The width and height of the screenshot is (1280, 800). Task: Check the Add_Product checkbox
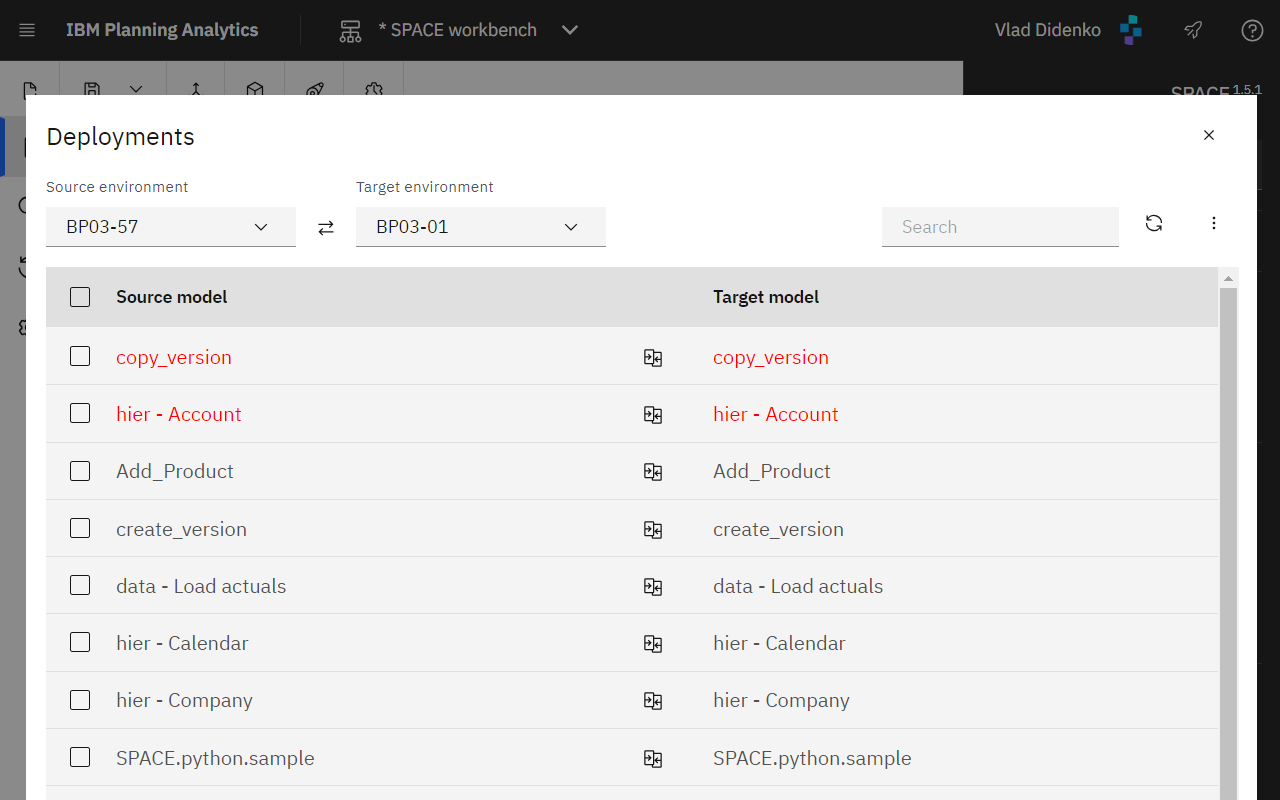[80, 471]
